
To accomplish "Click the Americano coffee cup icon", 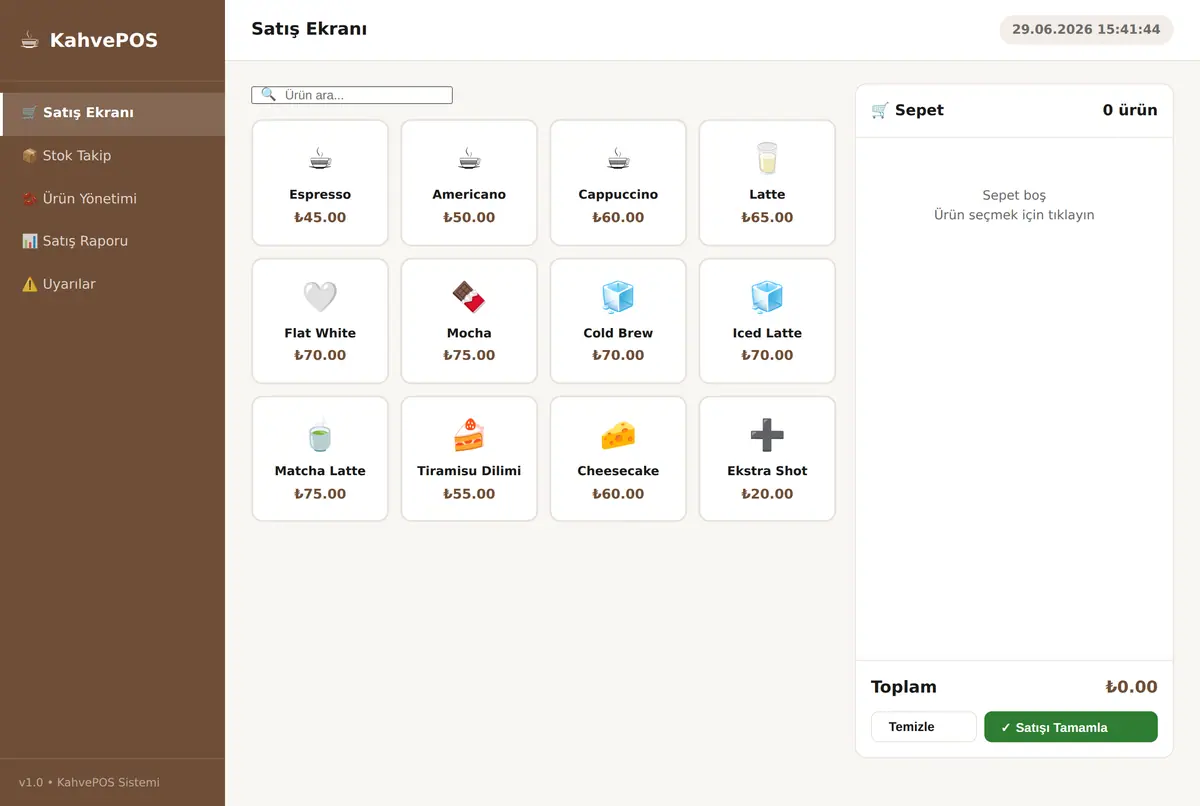I will (469, 158).
